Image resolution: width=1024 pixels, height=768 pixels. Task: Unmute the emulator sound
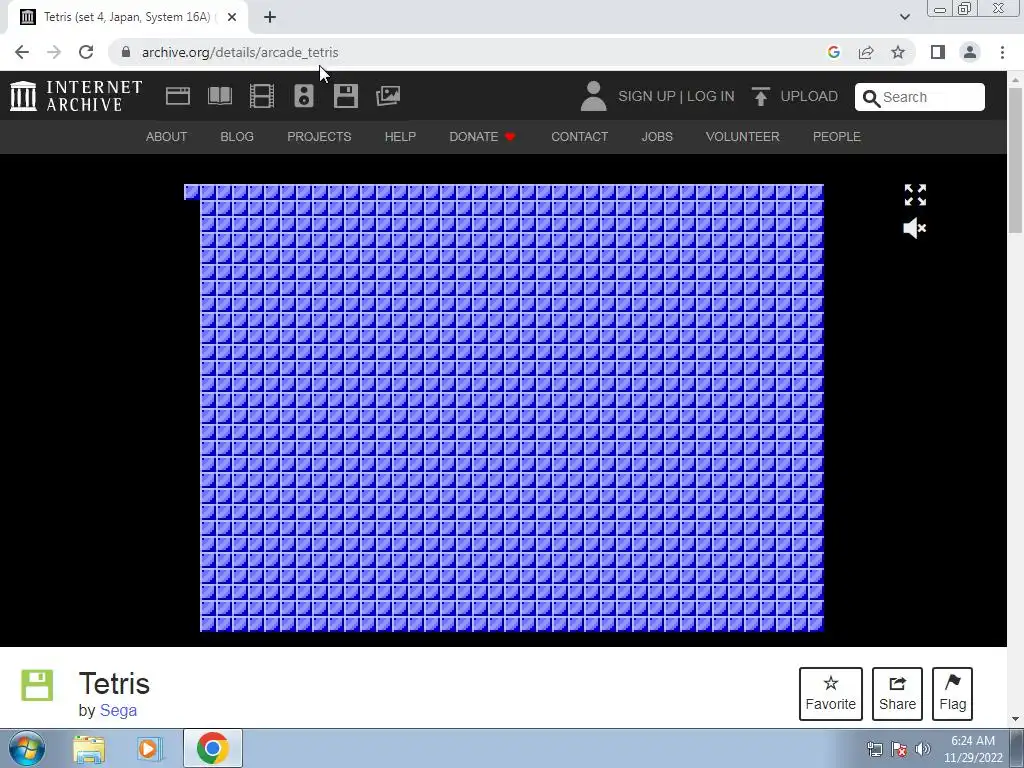point(914,229)
